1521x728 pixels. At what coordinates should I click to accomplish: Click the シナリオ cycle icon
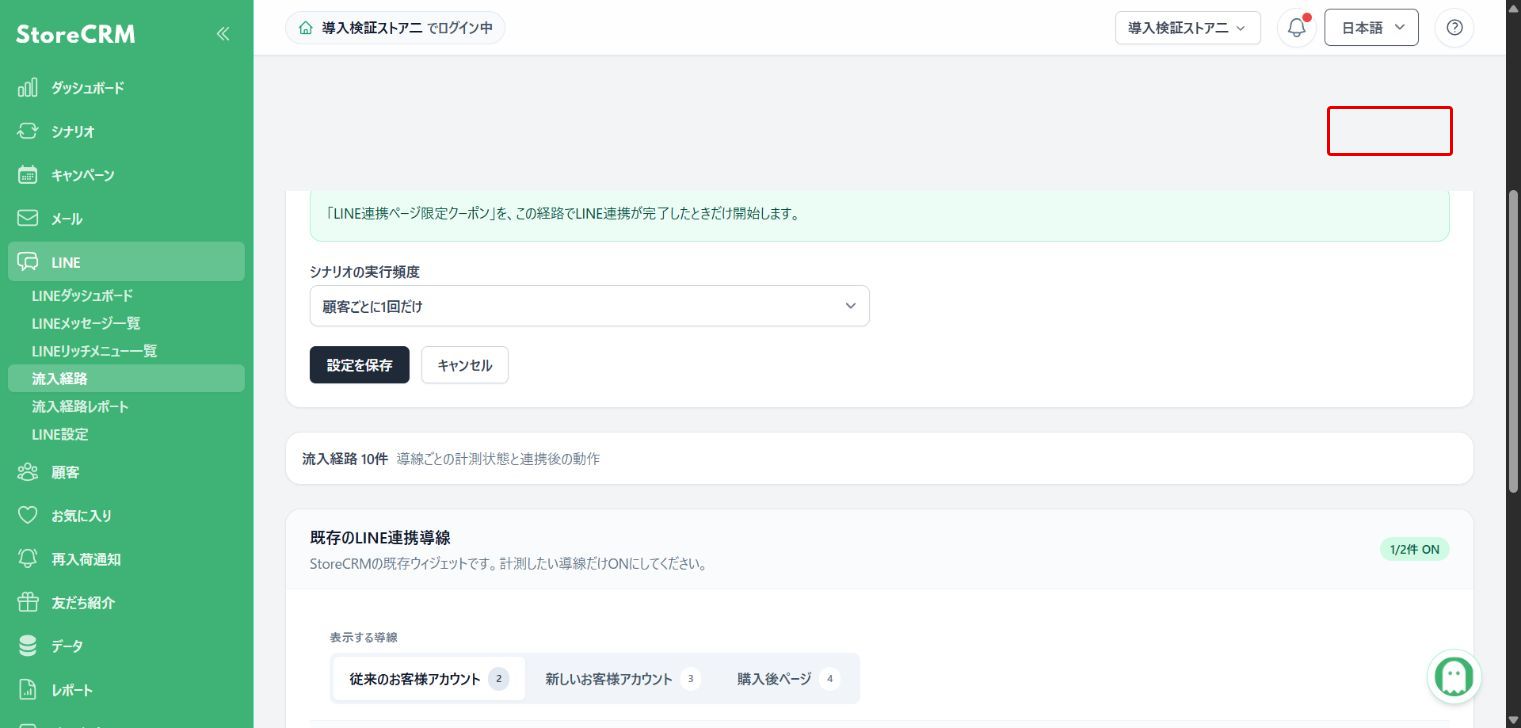(28, 131)
